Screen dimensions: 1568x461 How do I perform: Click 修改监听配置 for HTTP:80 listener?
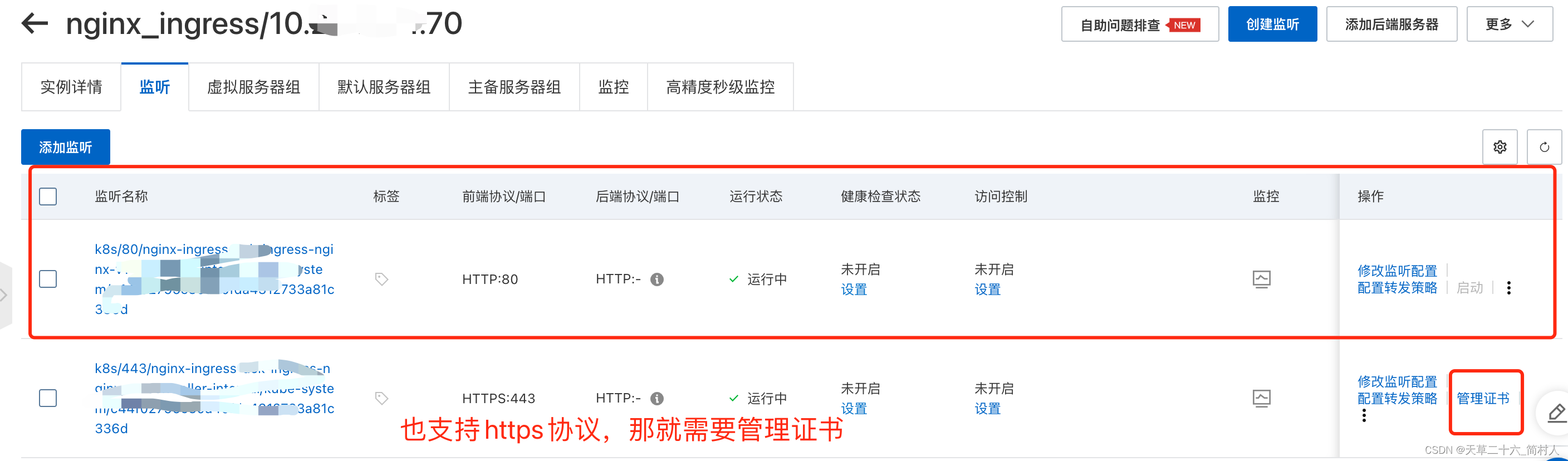coord(1398,271)
